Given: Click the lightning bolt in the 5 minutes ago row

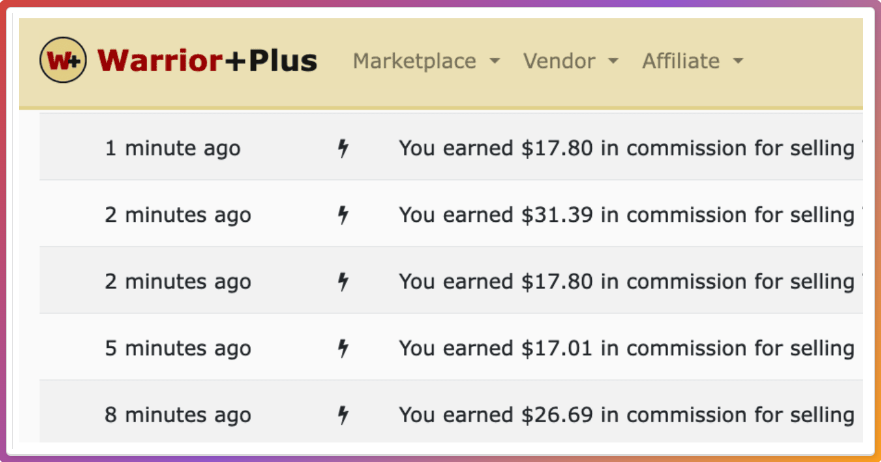Looking at the screenshot, I should 343,348.
